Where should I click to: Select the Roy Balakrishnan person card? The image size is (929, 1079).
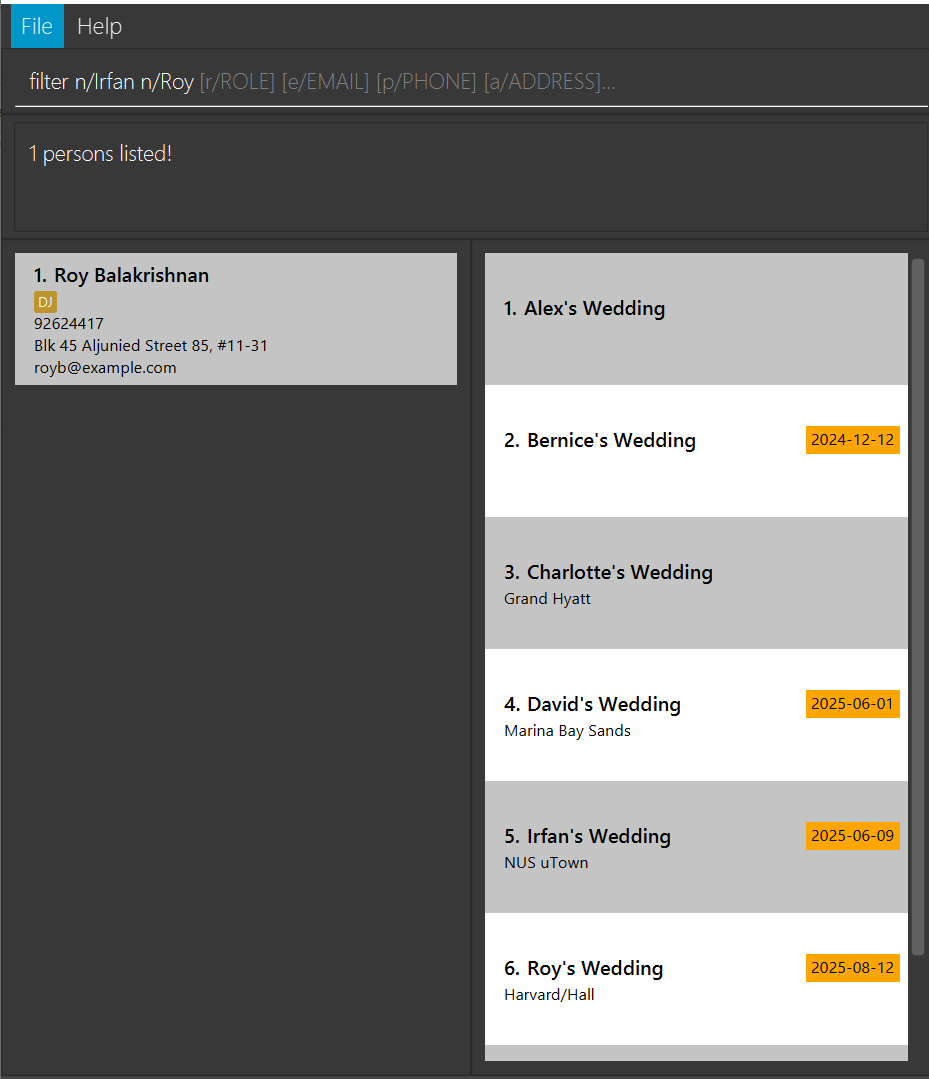point(236,319)
